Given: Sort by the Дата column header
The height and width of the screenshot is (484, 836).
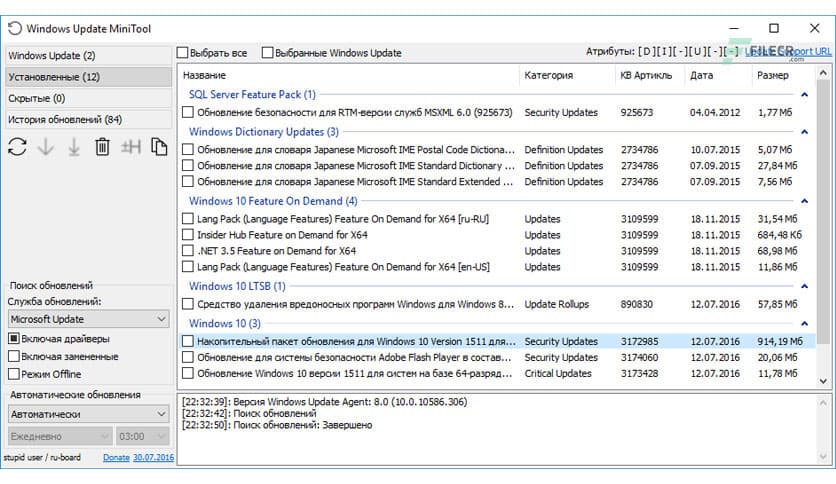Looking at the screenshot, I should (718, 75).
